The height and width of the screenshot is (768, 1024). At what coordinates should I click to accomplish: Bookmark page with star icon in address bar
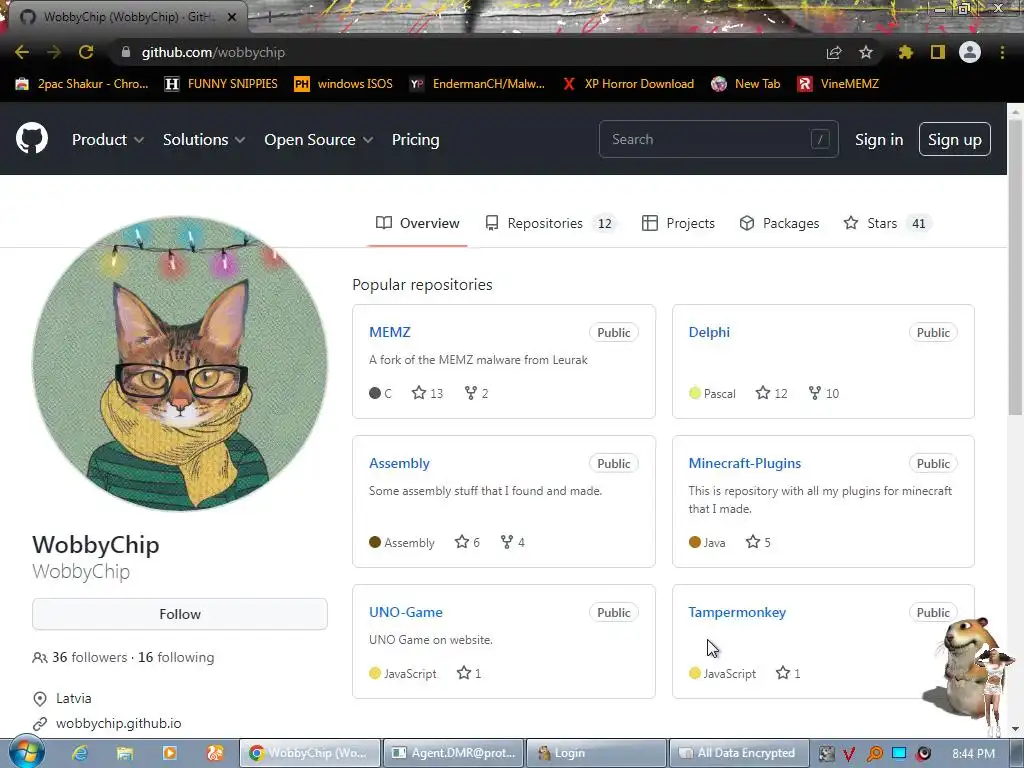click(x=866, y=52)
